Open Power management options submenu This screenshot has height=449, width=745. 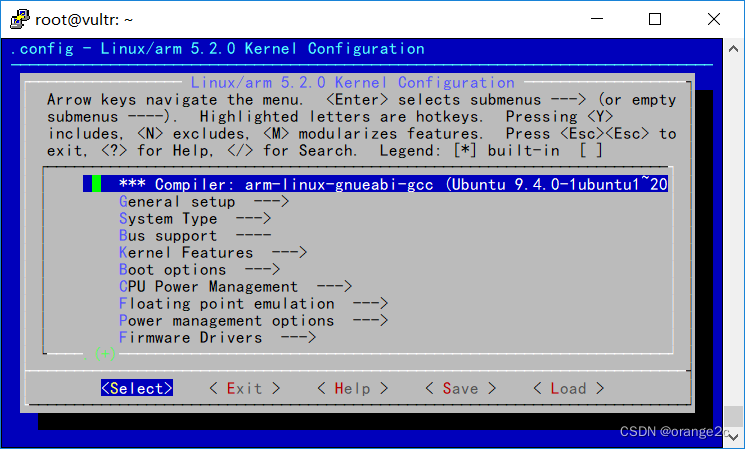coord(253,321)
